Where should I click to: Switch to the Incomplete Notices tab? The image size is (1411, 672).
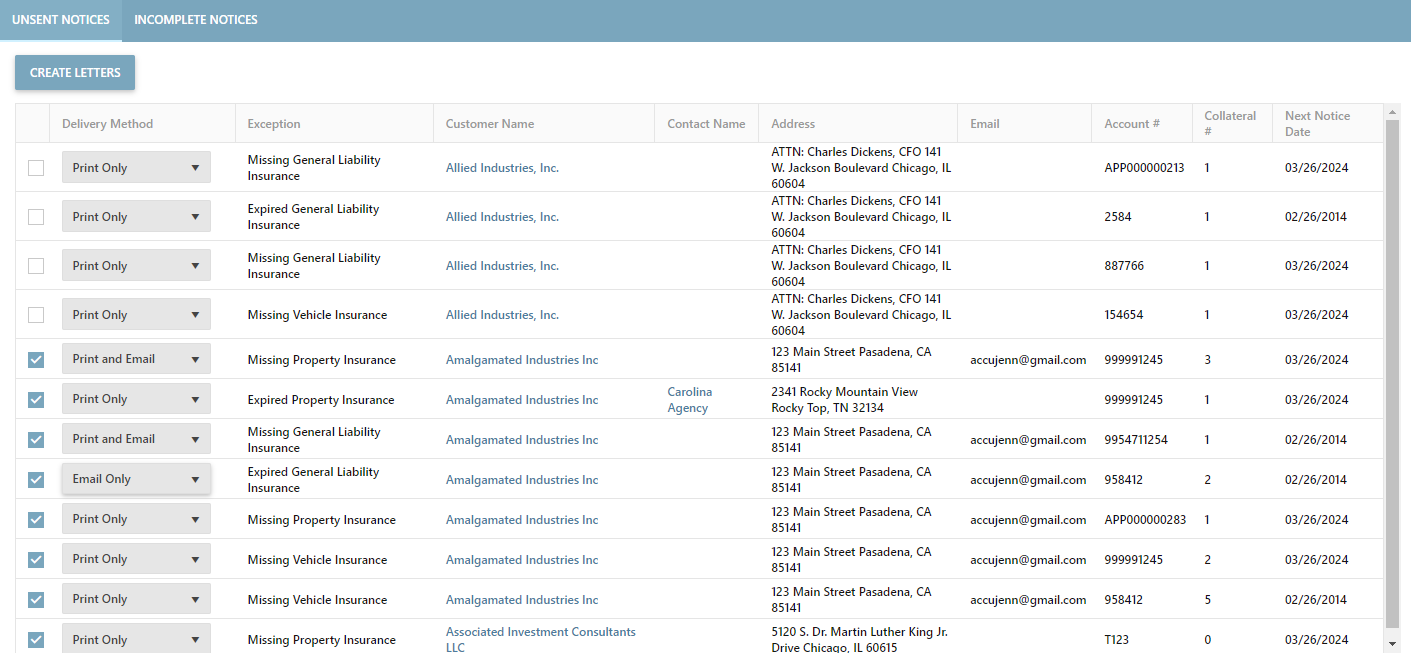[196, 20]
